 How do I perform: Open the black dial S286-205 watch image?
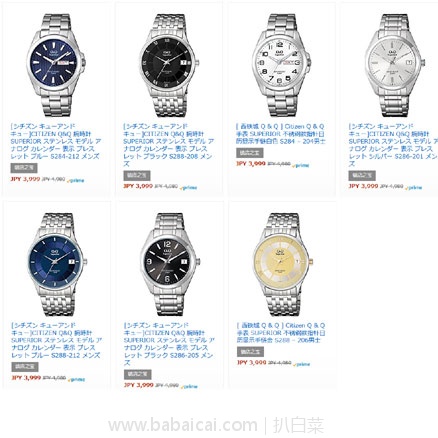click(x=170, y=265)
